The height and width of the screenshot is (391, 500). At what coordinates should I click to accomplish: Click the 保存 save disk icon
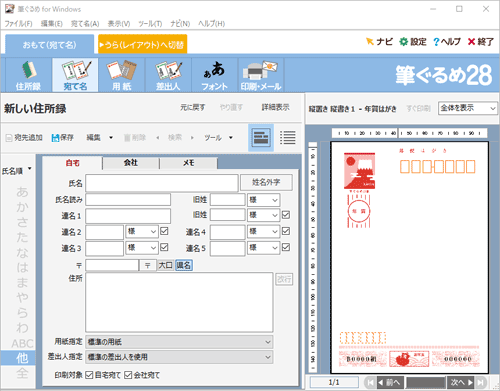55,138
